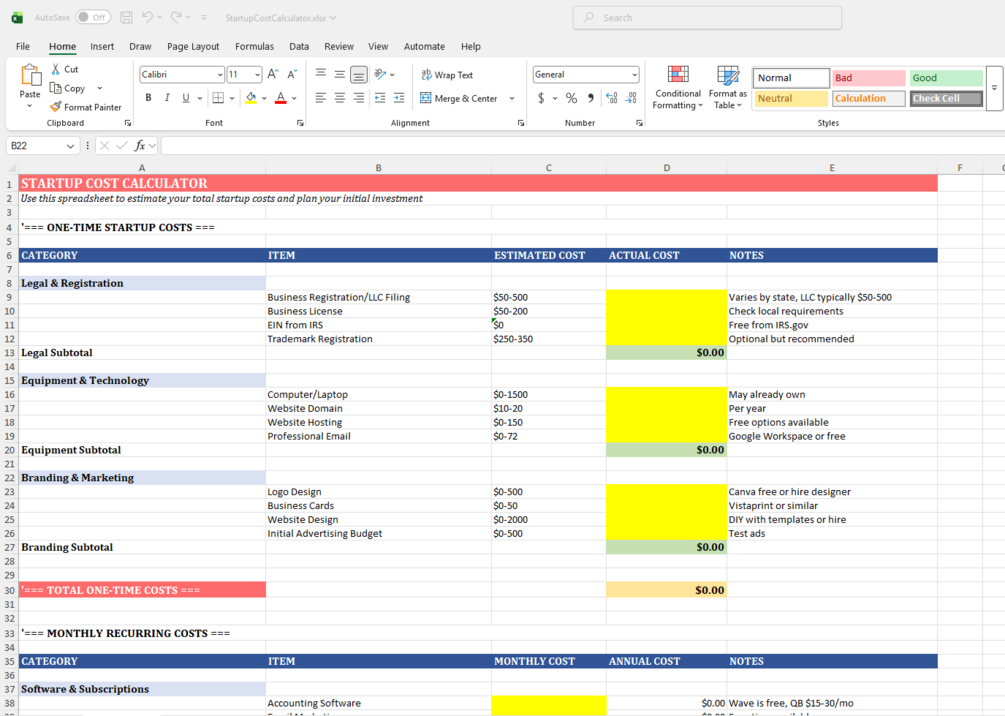Expand the cell Styles gallery

tap(994, 88)
